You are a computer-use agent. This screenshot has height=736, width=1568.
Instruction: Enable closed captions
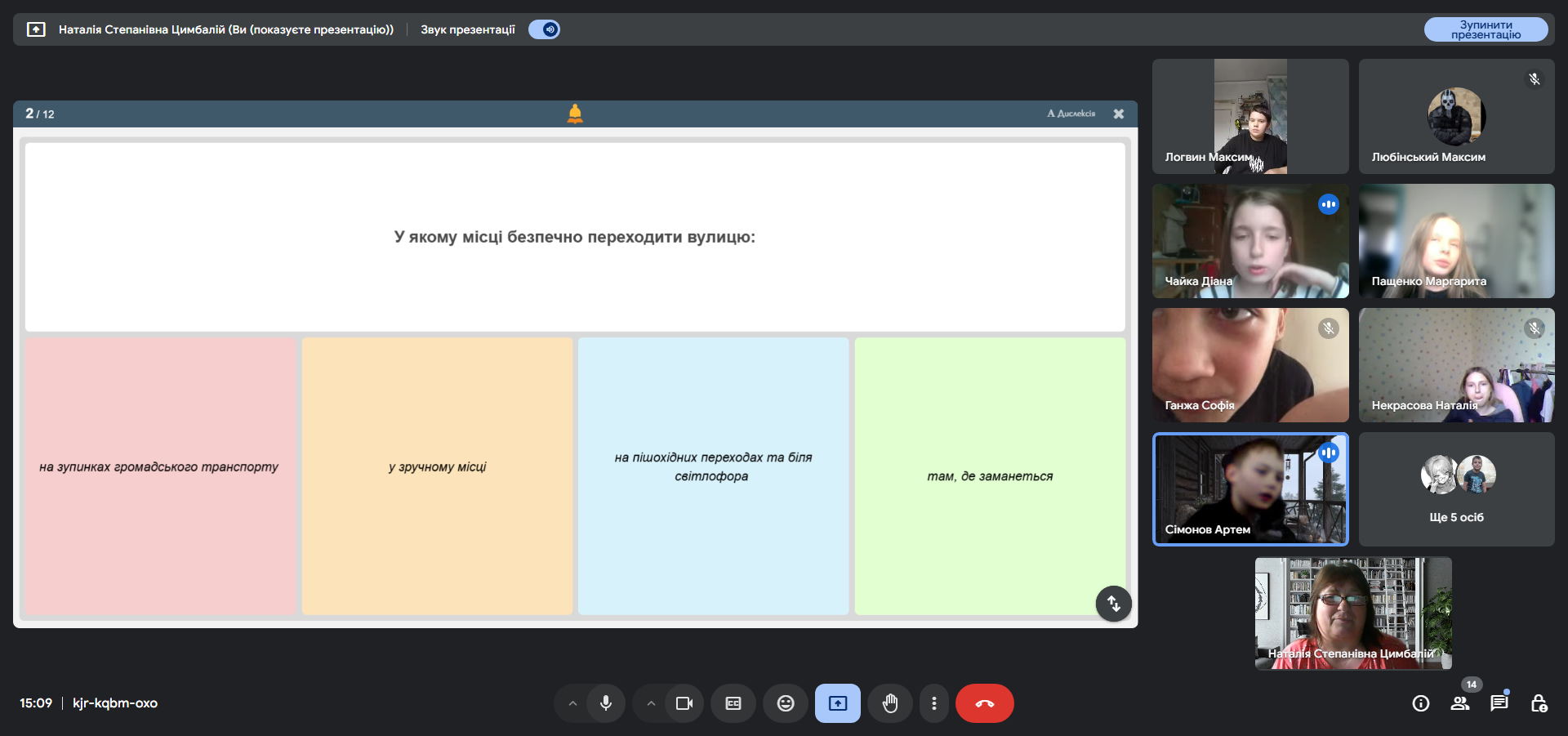(733, 703)
